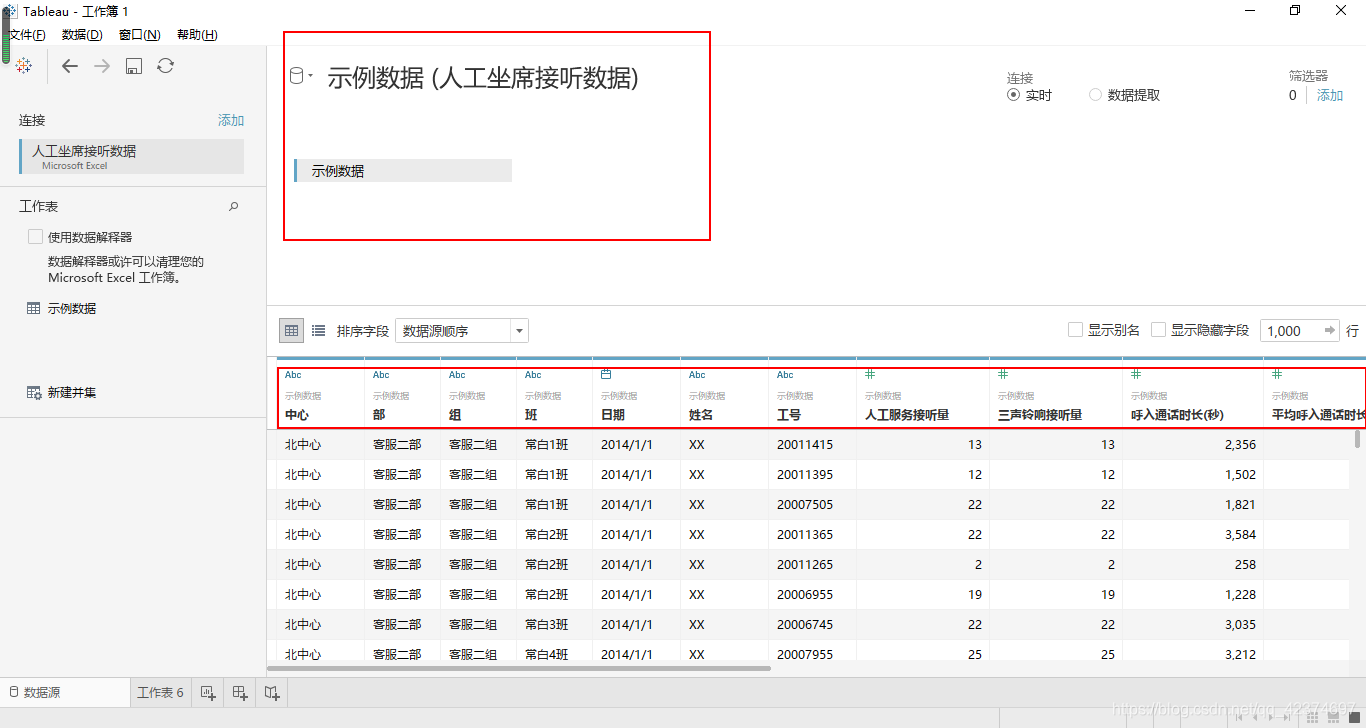
Task: Open the 排序字段 数据源顺序 dropdown
Action: point(462,330)
